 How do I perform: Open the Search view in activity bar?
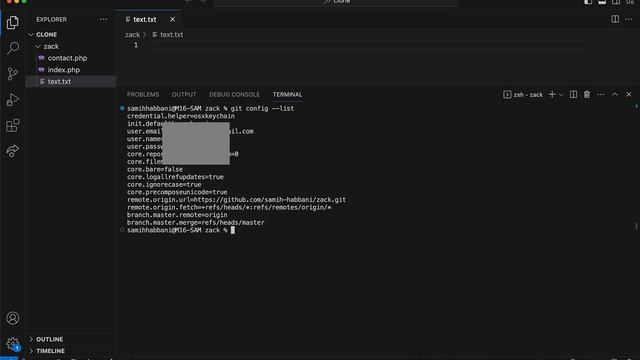point(13,48)
